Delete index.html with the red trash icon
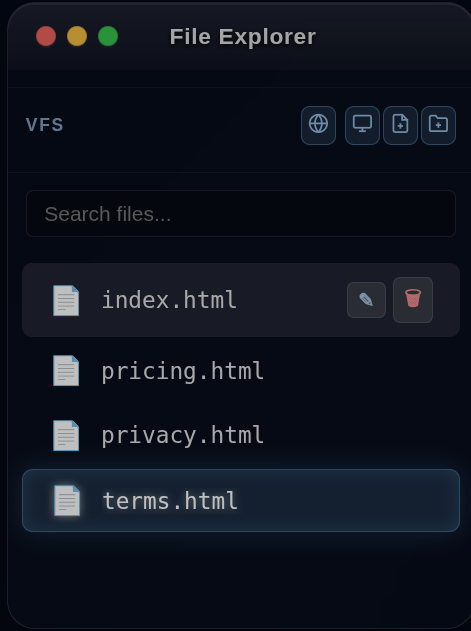 click(413, 300)
